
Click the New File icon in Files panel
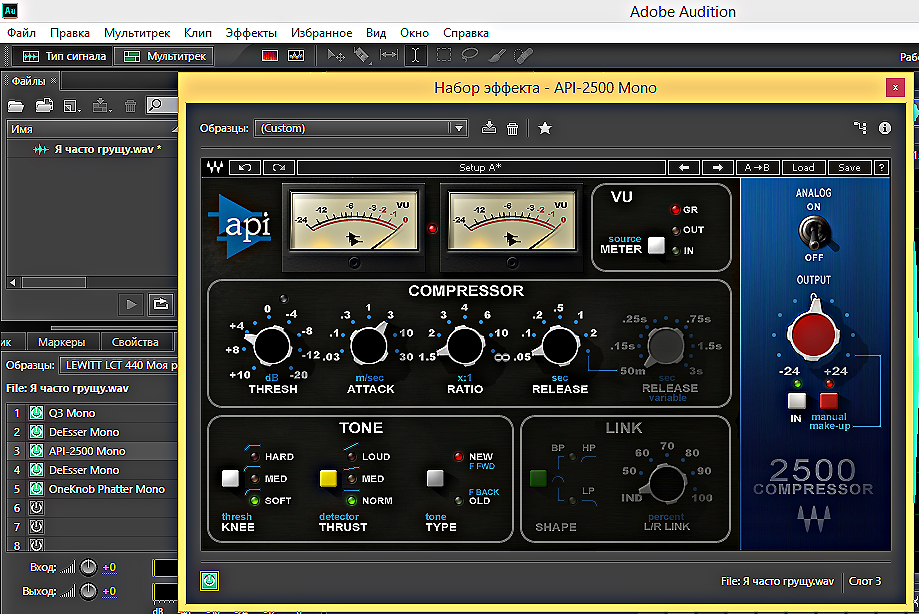[72, 106]
